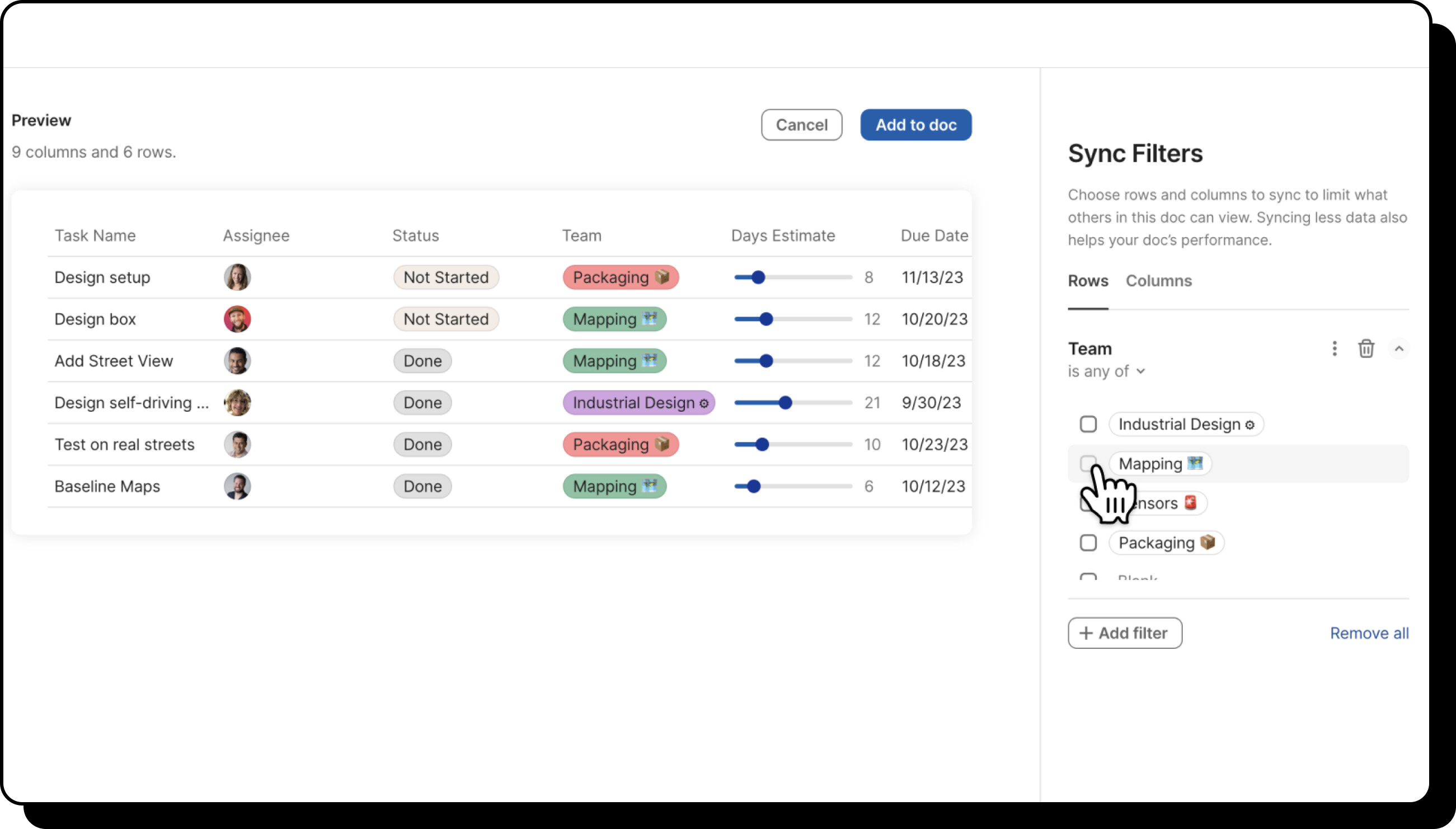Switch to the Columns tab
1456x829 pixels.
[1158, 281]
